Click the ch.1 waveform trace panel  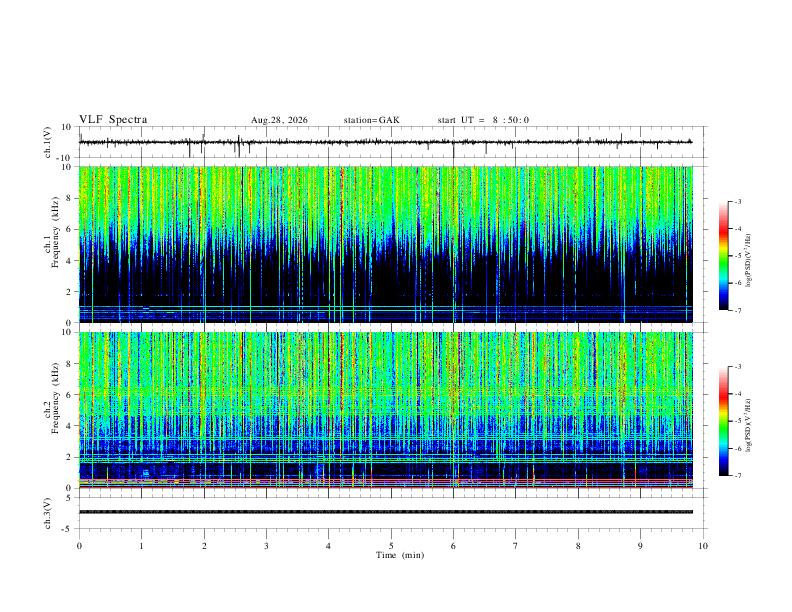(385, 142)
